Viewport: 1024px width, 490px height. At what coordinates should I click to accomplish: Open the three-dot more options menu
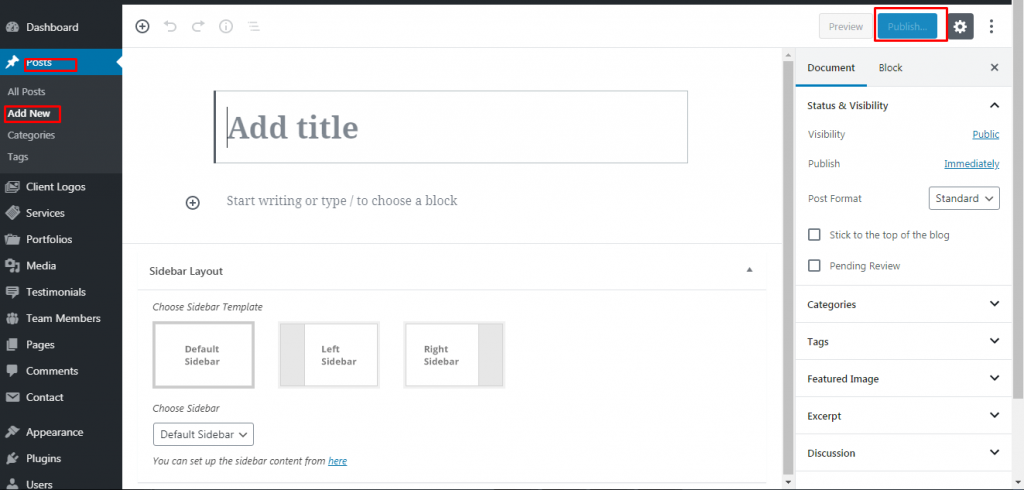991,27
